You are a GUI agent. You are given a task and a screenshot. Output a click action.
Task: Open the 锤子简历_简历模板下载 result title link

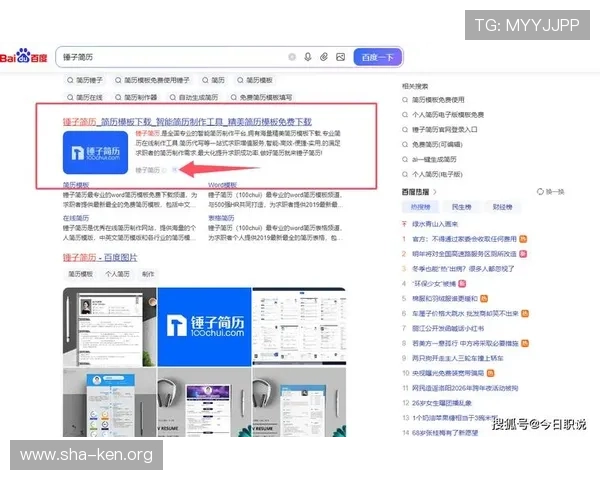[187, 122]
